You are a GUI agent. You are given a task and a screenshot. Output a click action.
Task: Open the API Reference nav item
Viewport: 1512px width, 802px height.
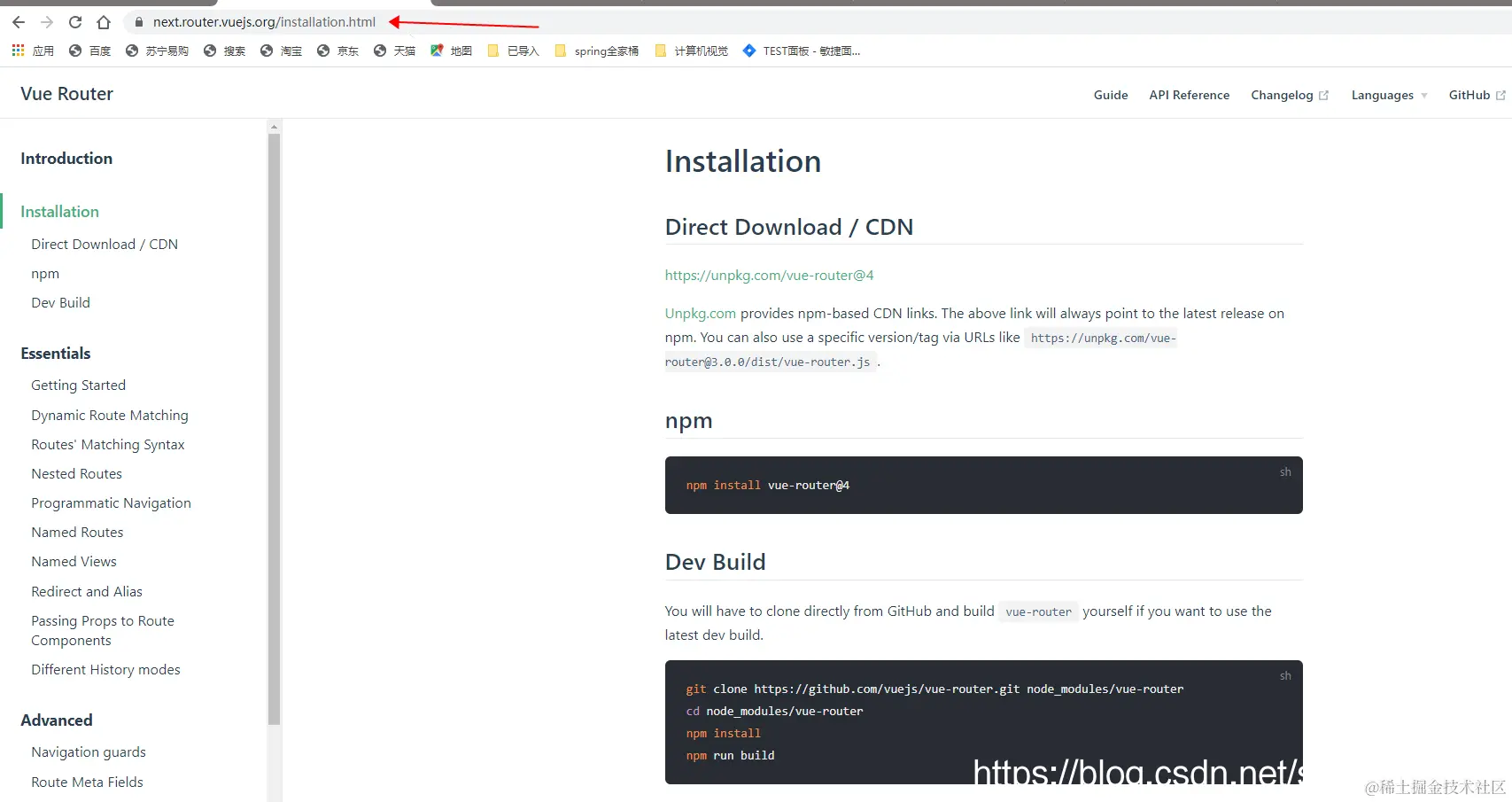coord(1190,95)
